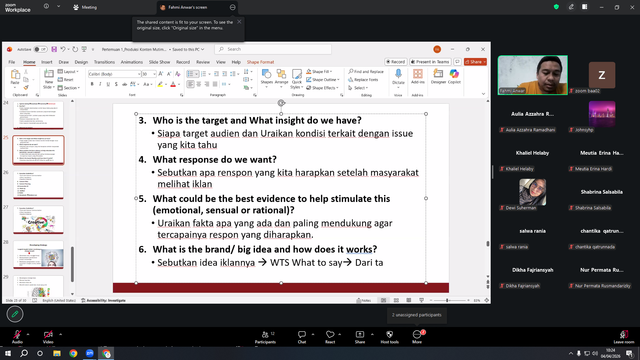640x360 pixels.
Task: Click the Redo icon in quick access toolbar
Action: [x=75, y=49]
